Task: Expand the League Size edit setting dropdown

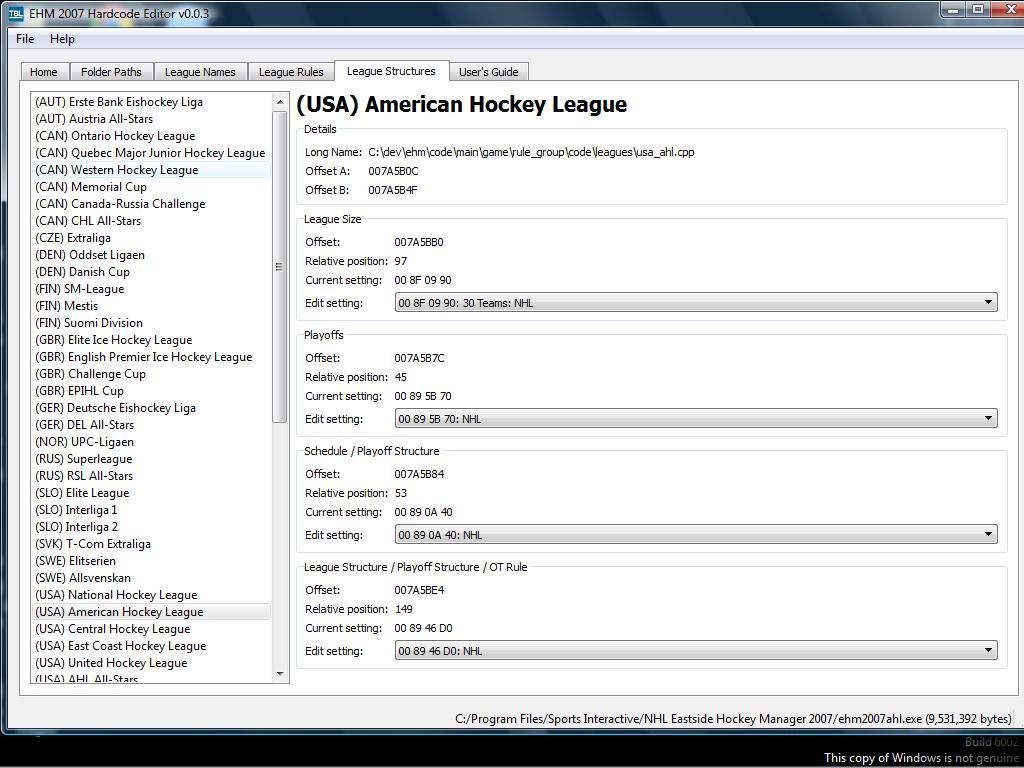Action: pyautogui.click(x=696, y=302)
